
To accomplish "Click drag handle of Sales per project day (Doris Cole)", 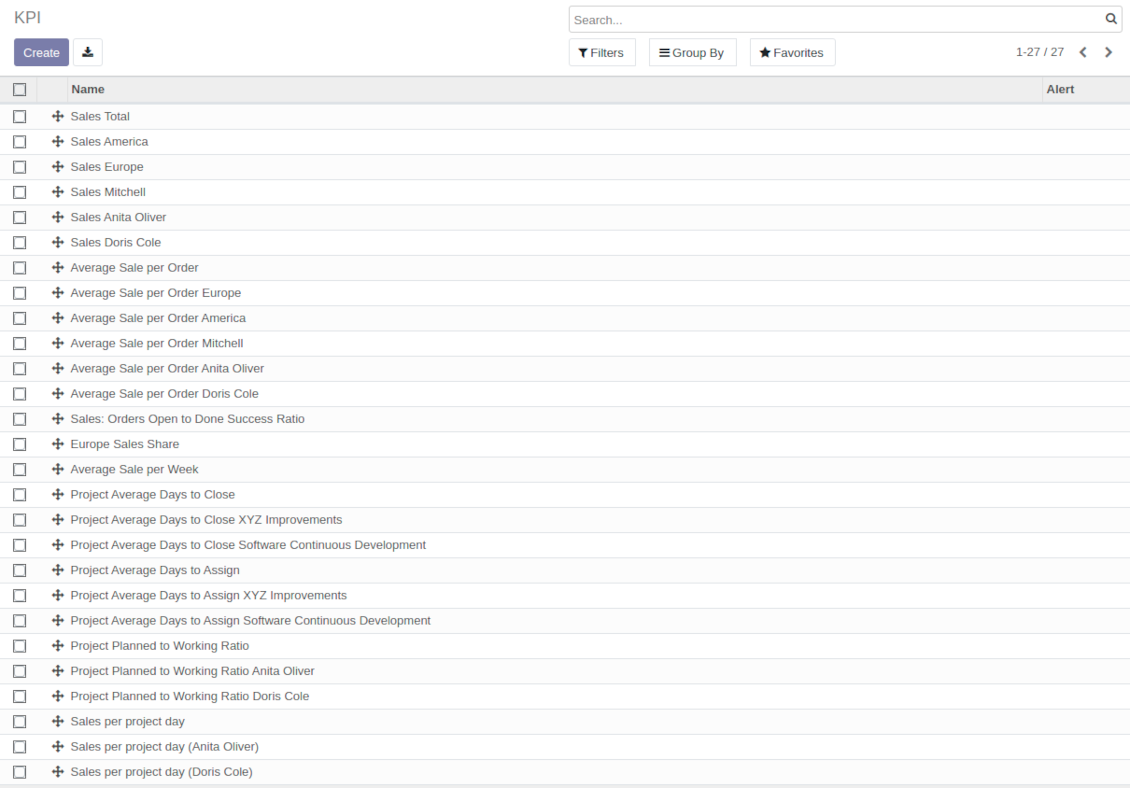I will (x=58, y=772).
